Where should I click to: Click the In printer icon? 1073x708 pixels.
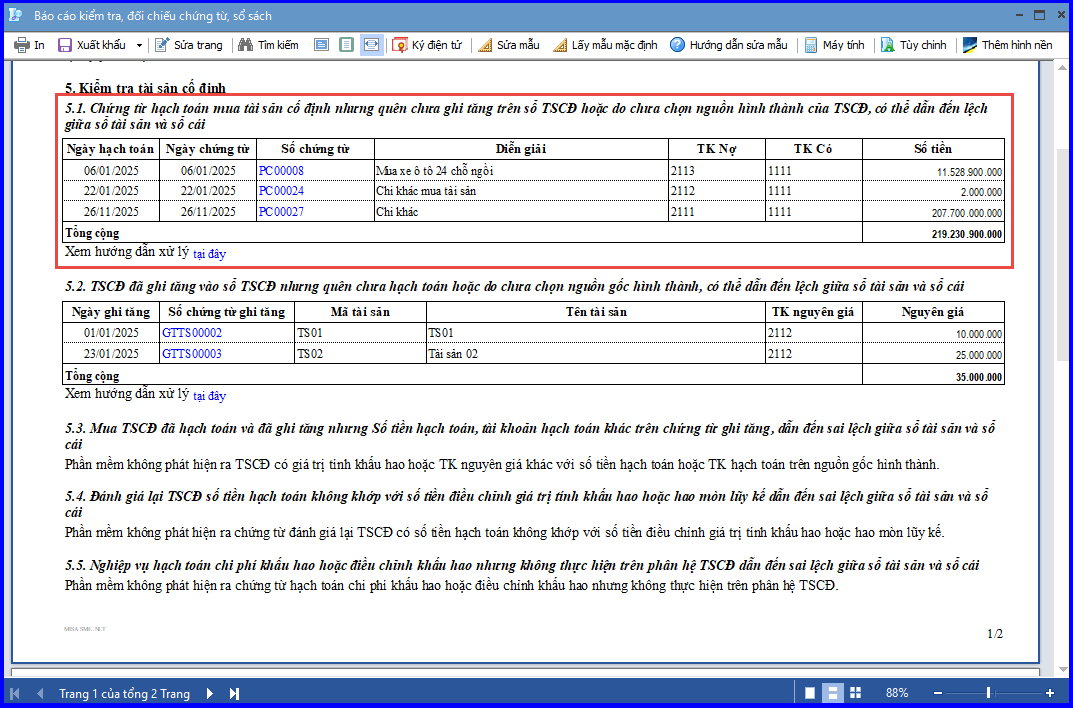(22, 45)
